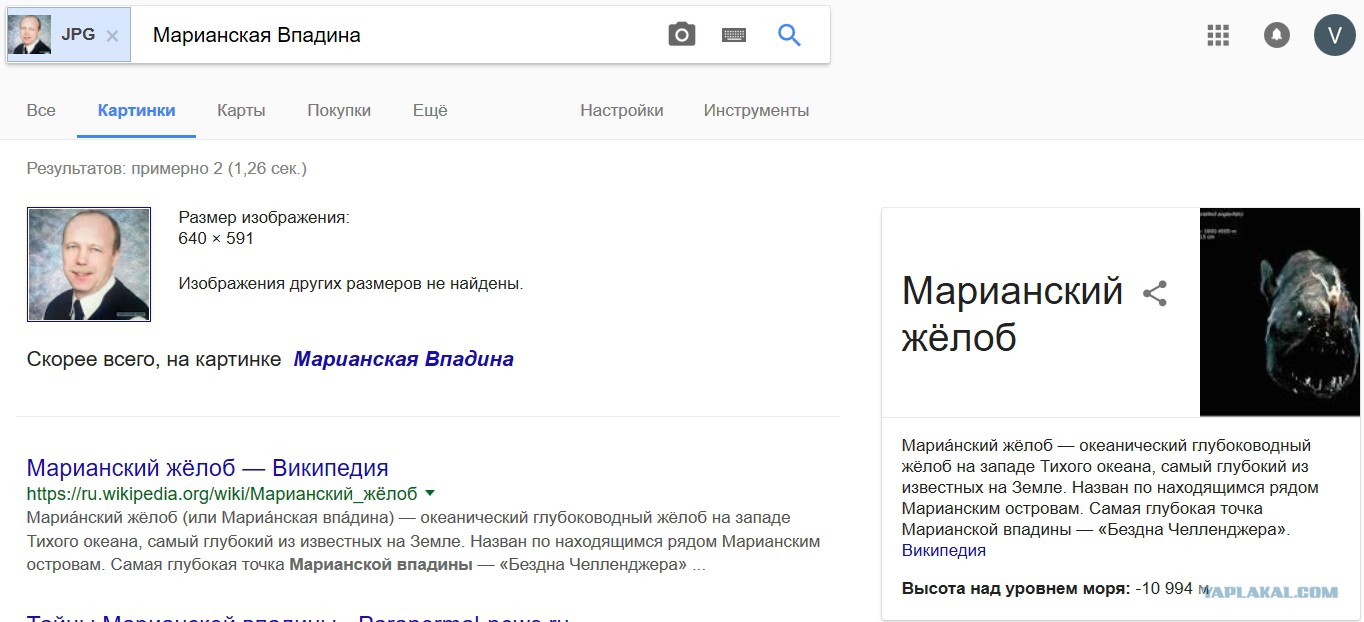Viewport: 1364px width, 622px height.
Task: Open the Покупки tab
Action: pos(339,111)
